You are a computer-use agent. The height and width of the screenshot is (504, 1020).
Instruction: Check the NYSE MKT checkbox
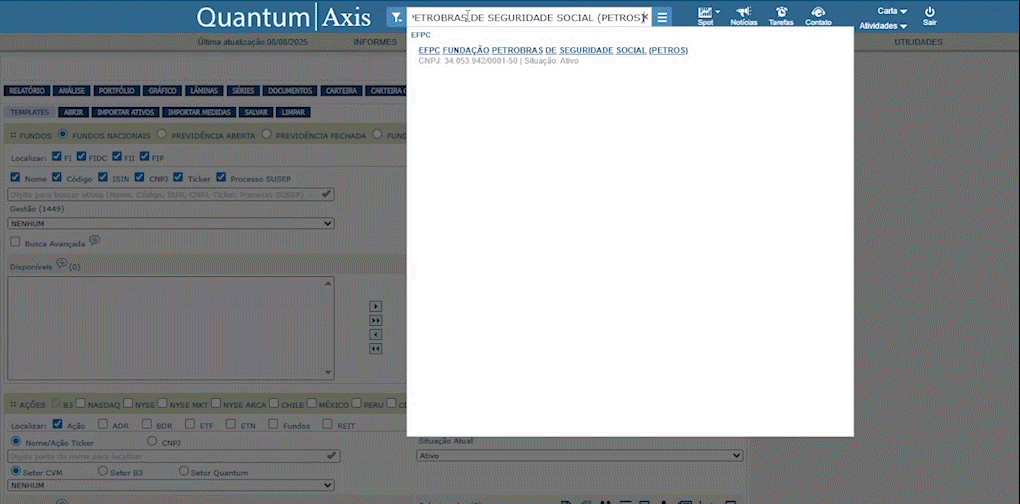tap(162, 403)
